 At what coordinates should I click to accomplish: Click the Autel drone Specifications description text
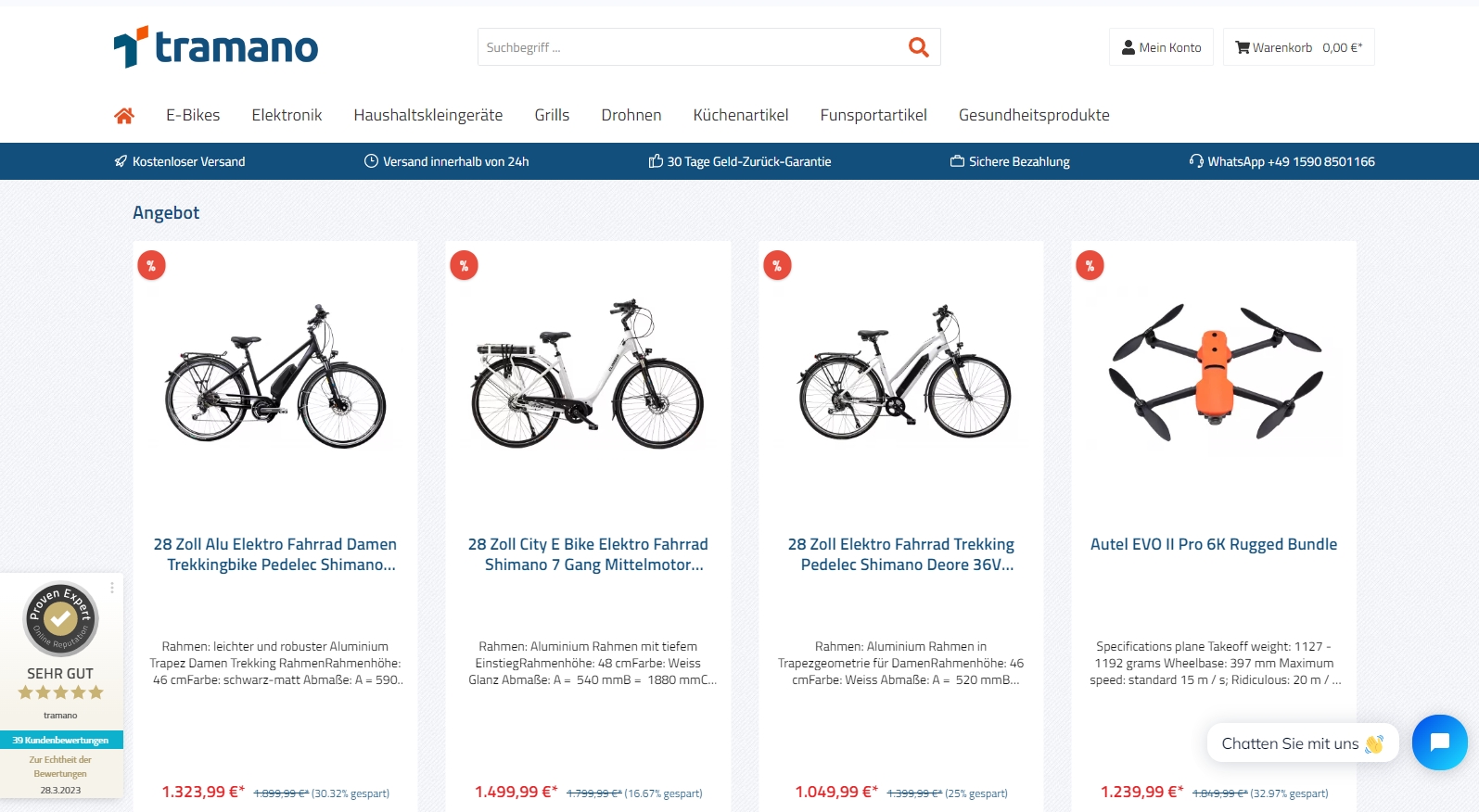click(x=1215, y=663)
